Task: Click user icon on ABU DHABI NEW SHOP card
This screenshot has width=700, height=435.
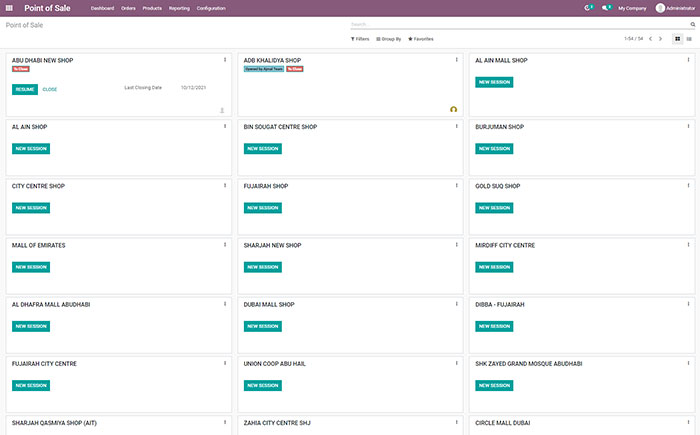Action: [x=222, y=110]
